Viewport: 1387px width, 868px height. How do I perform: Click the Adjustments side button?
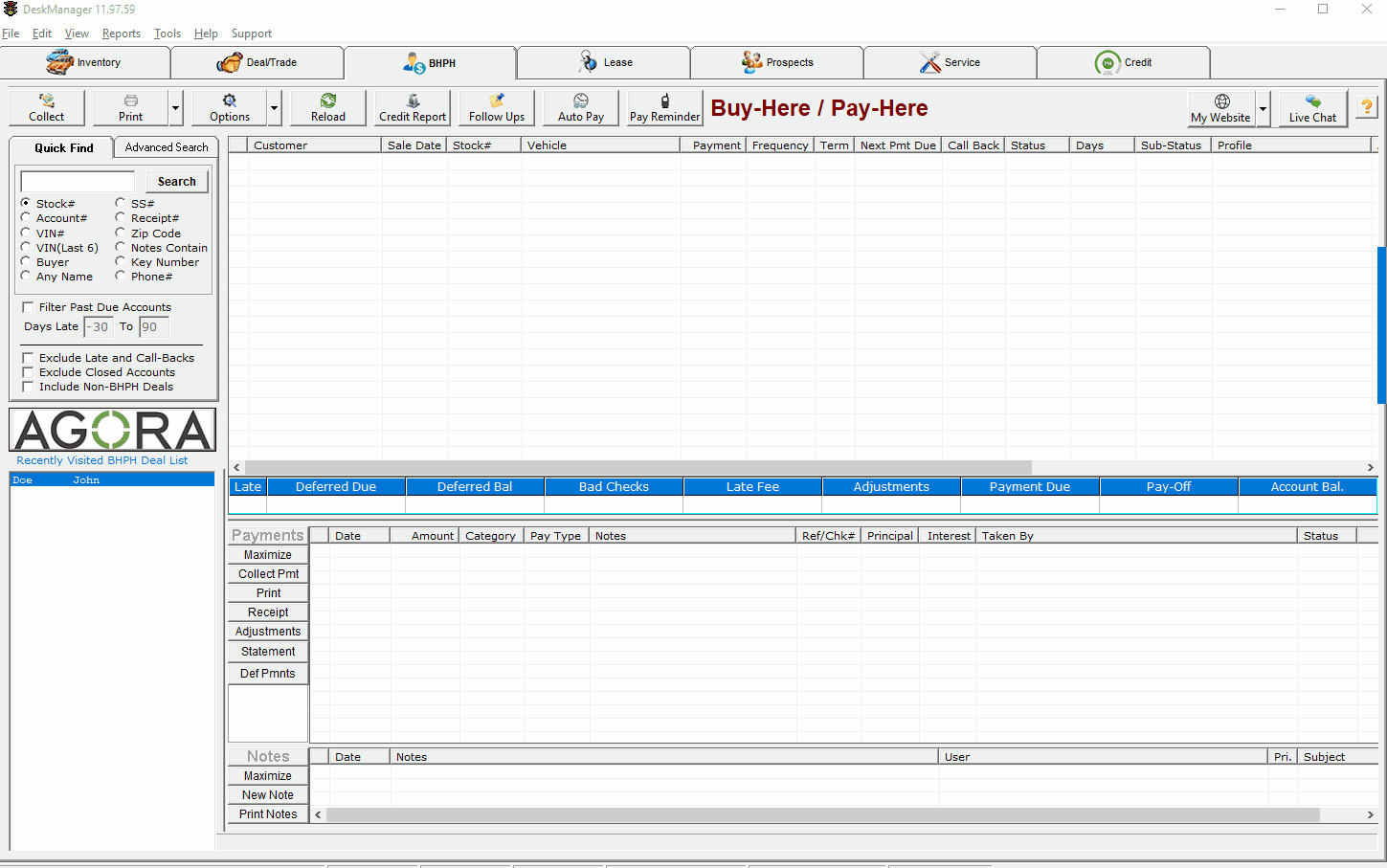268,632
